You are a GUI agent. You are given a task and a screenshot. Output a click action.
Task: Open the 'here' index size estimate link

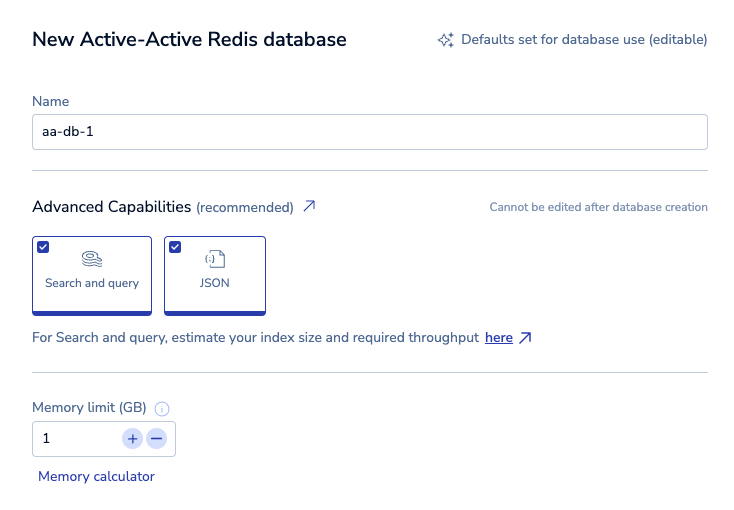[x=498, y=338]
